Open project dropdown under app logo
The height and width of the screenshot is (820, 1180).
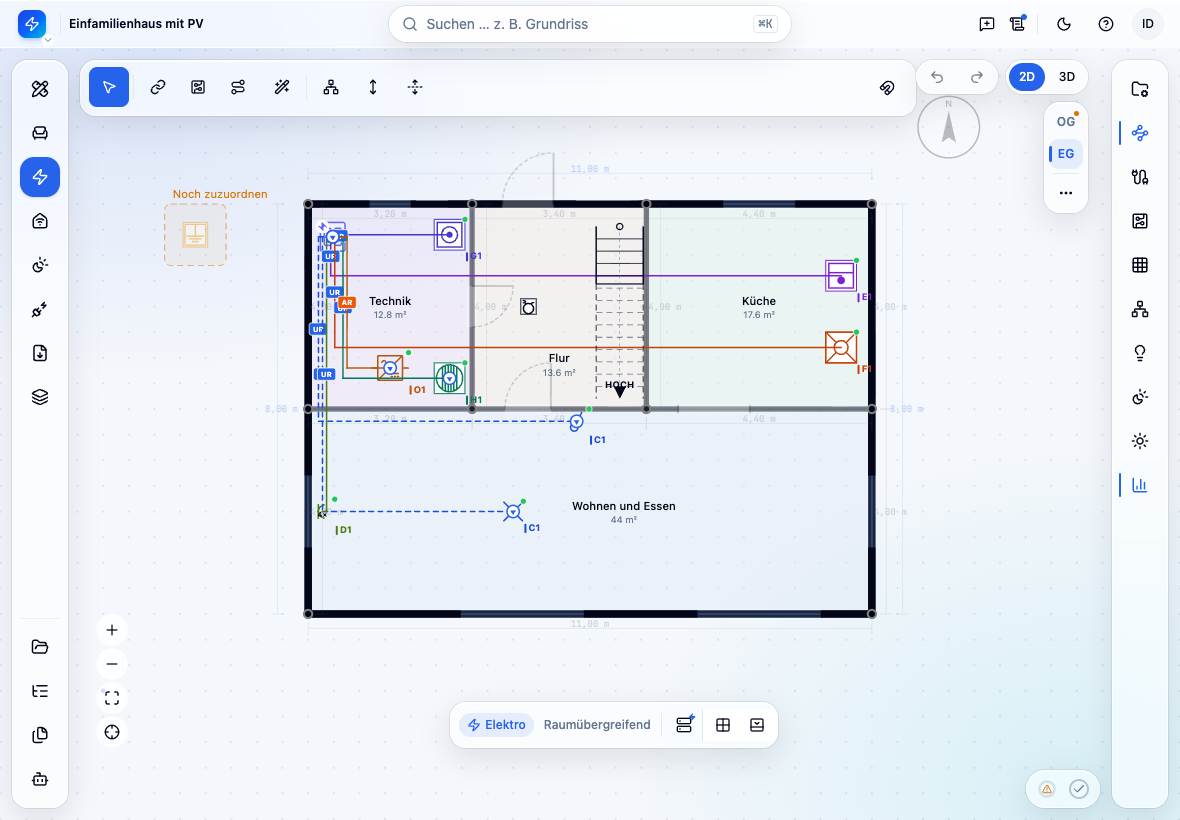(x=47, y=40)
